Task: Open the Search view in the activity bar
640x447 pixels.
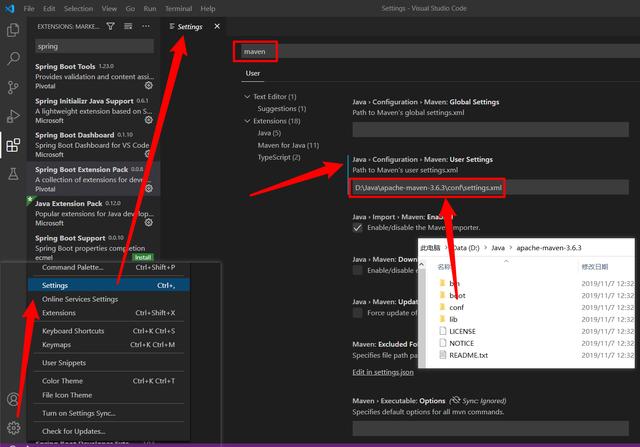Action: [x=13, y=58]
